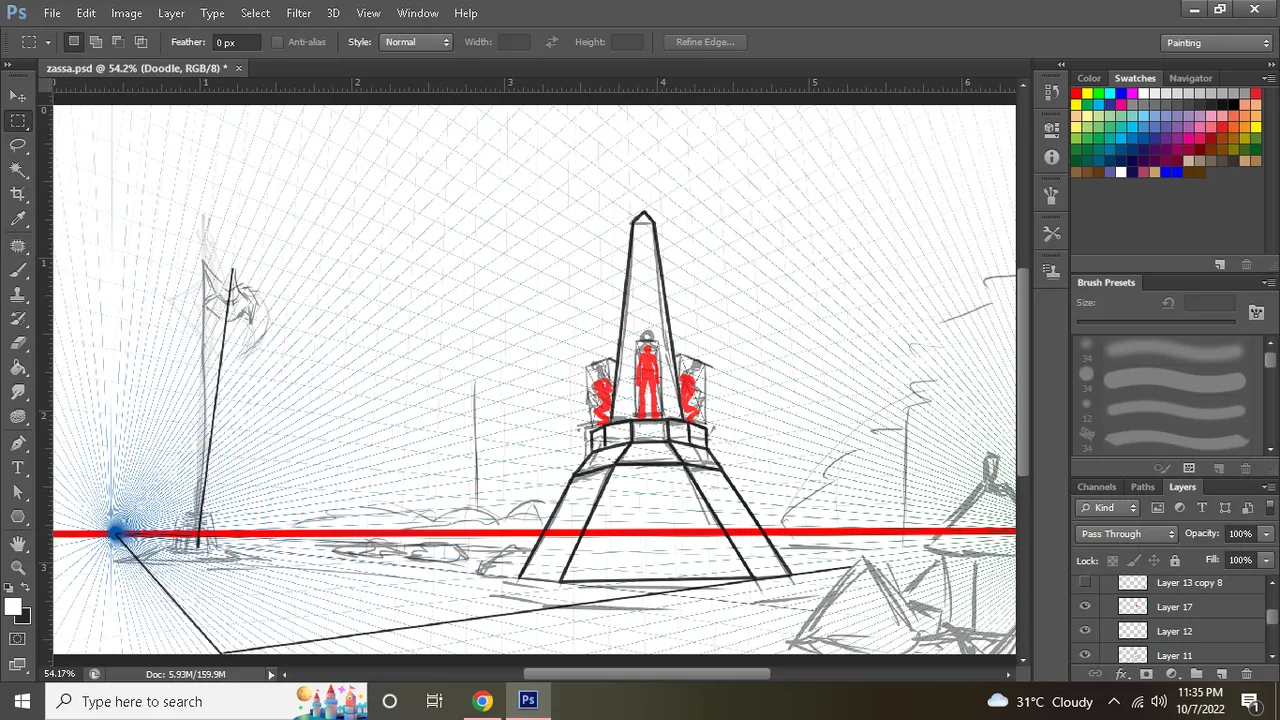Select the Move tool

[x=18, y=96]
